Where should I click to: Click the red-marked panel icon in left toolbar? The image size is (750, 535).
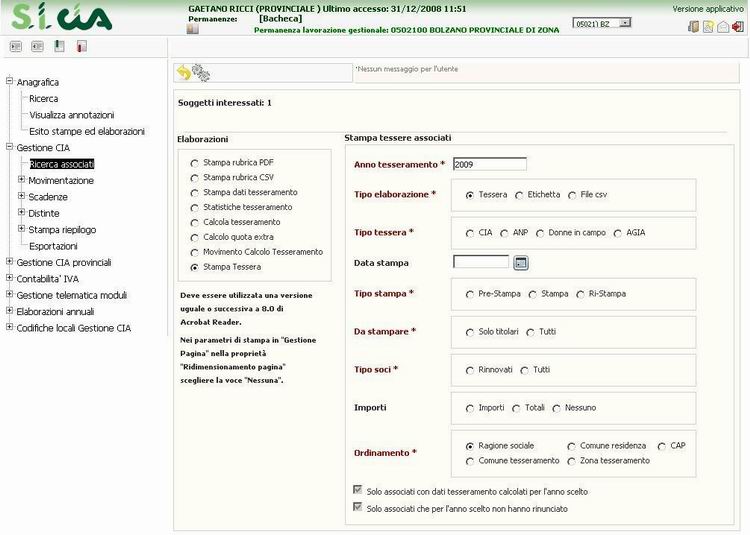82,46
